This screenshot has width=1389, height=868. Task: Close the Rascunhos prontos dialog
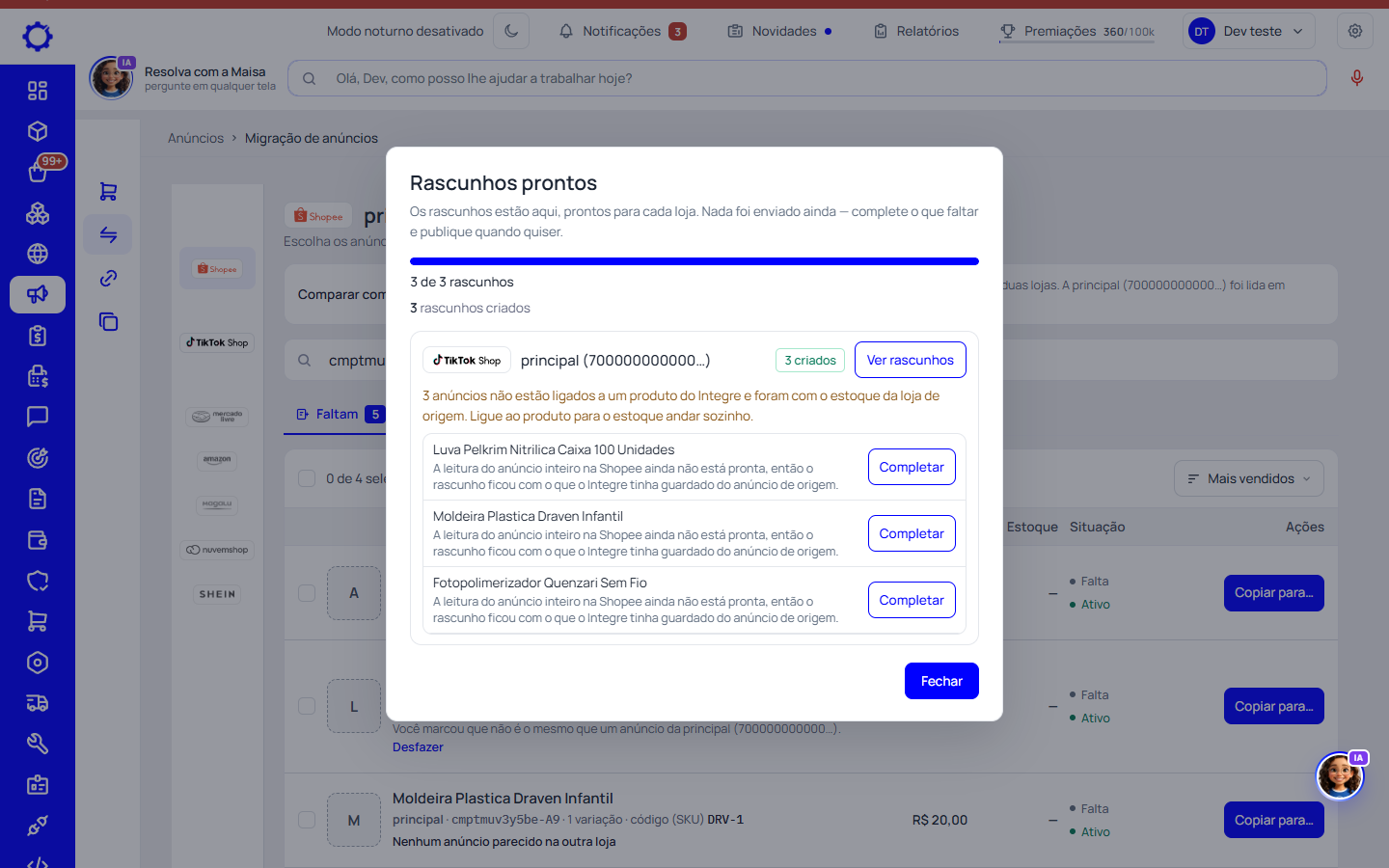(941, 681)
